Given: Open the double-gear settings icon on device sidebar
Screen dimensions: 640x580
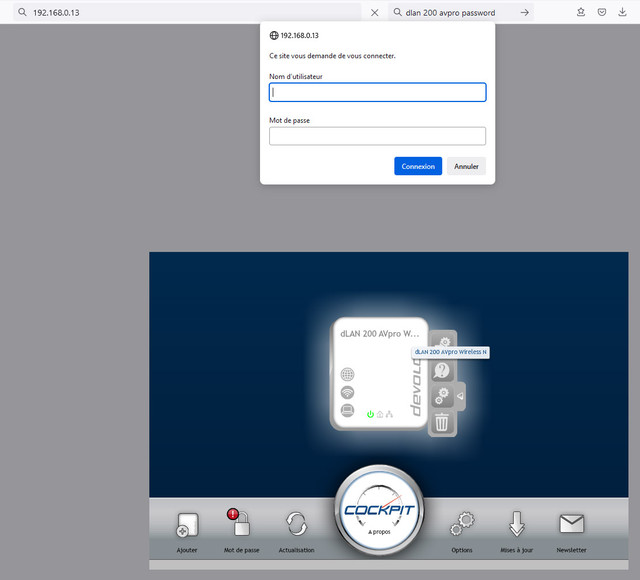Looking at the screenshot, I should (x=442, y=396).
